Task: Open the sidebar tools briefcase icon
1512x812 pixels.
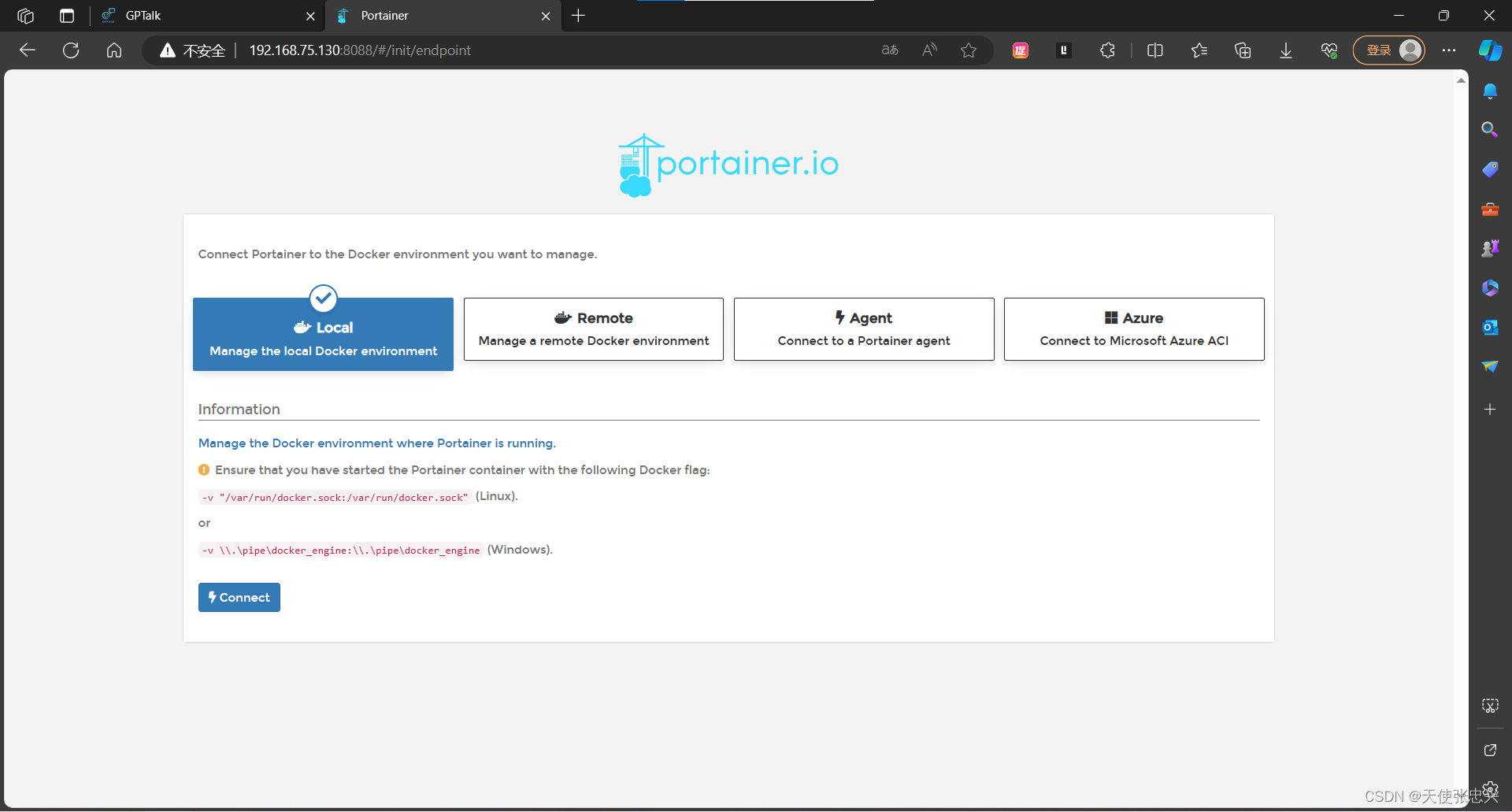Action: pos(1490,209)
